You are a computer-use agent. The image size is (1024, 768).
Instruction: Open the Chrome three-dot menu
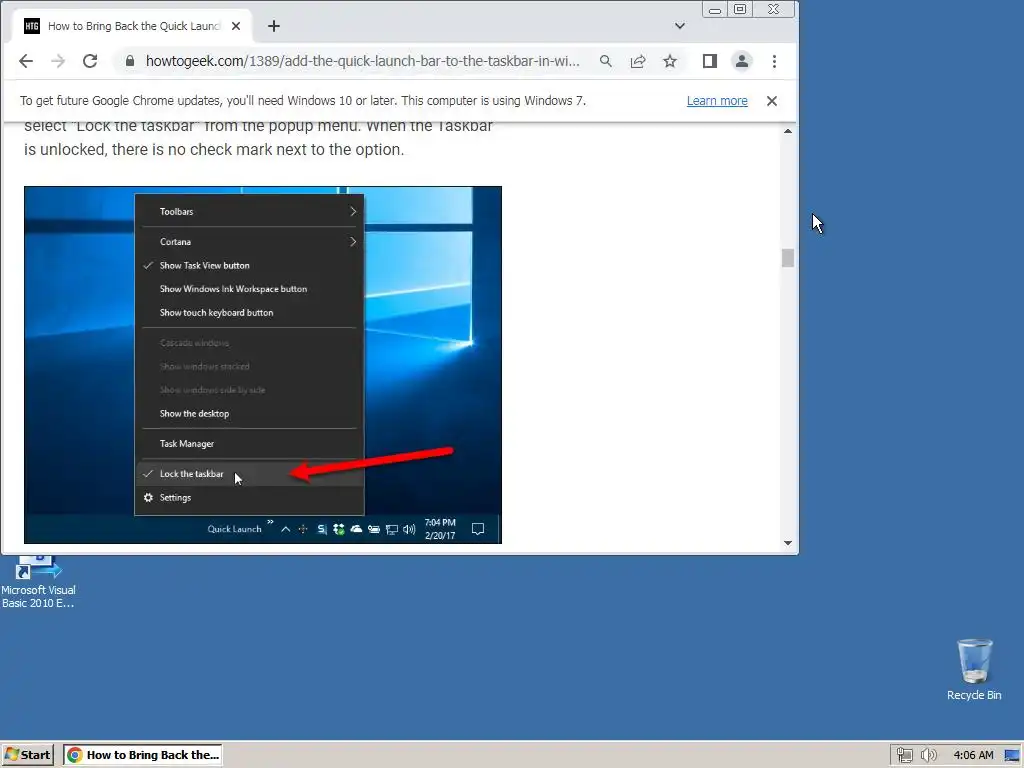point(775,61)
